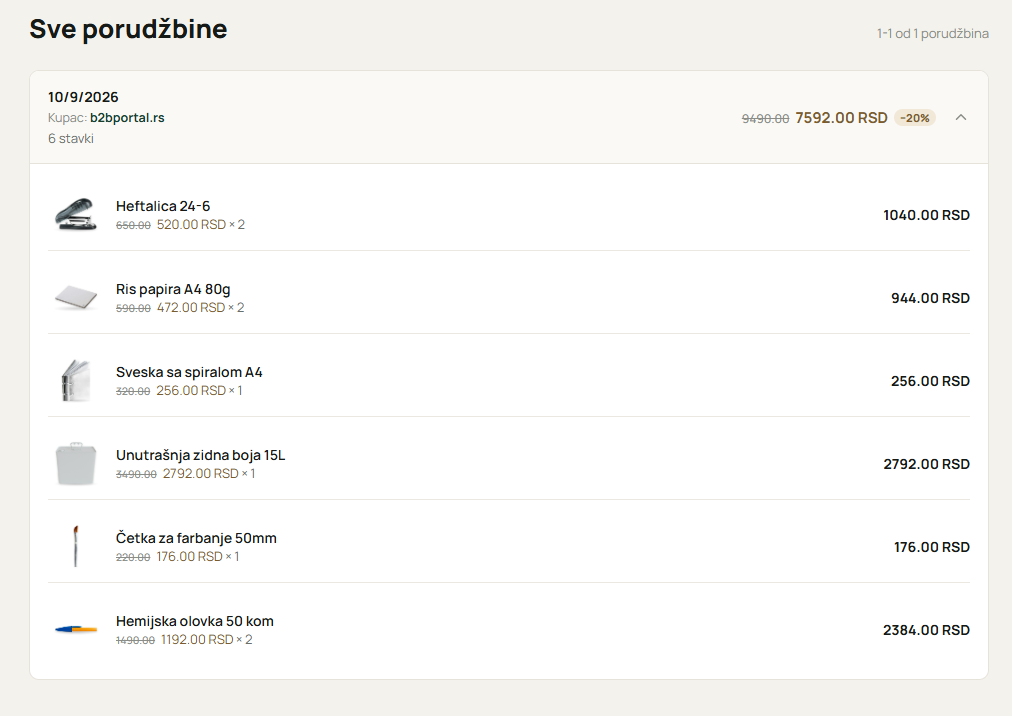The width and height of the screenshot is (1012, 716).
Task: Select the wall paint line total 2792.00 RSD
Action: (926, 464)
